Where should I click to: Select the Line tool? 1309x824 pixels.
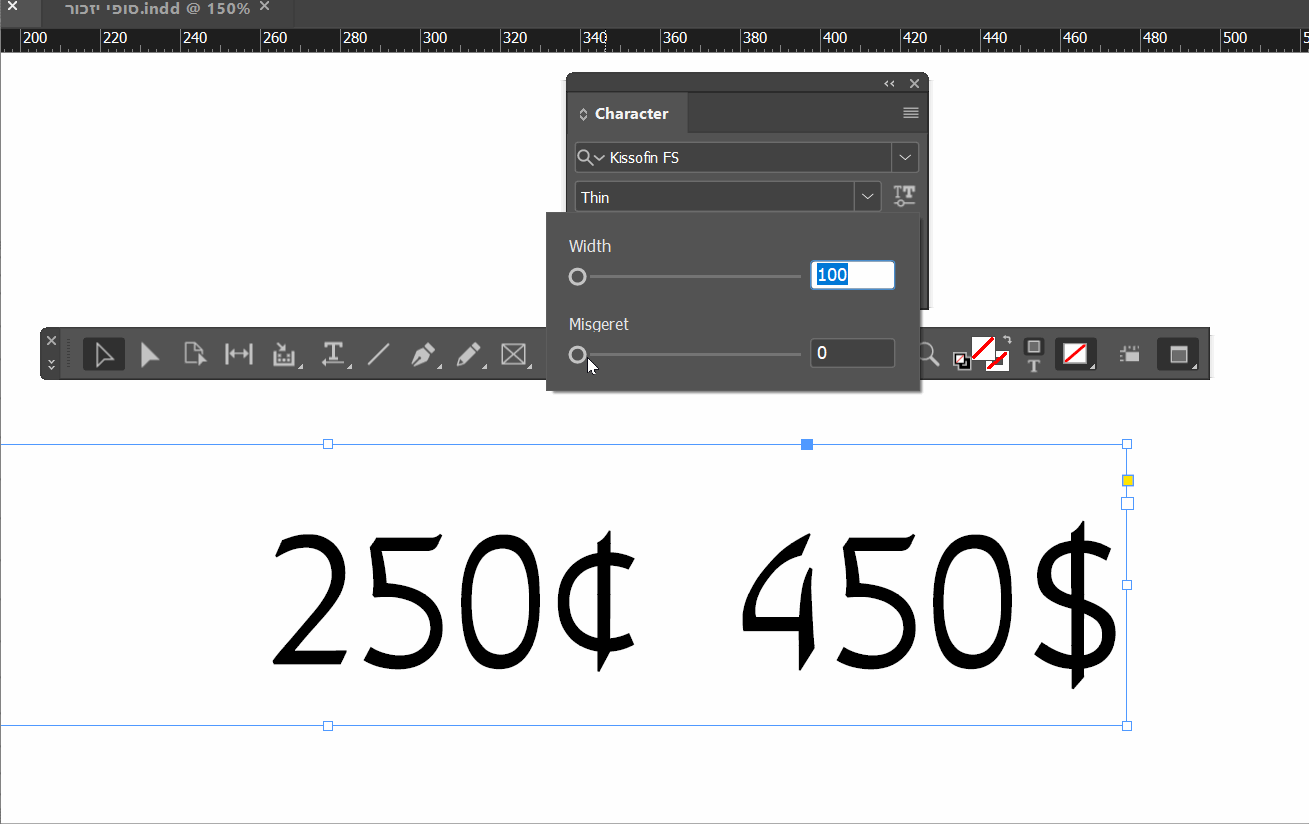pyautogui.click(x=378, y=354)
